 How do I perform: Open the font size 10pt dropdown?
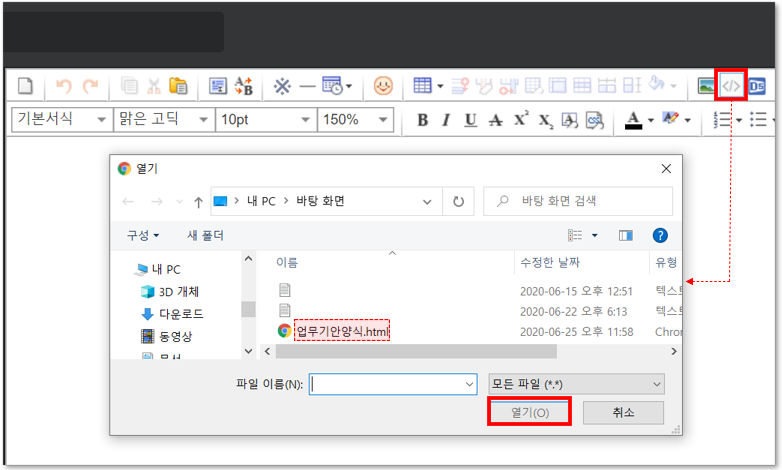coord(265,119)
